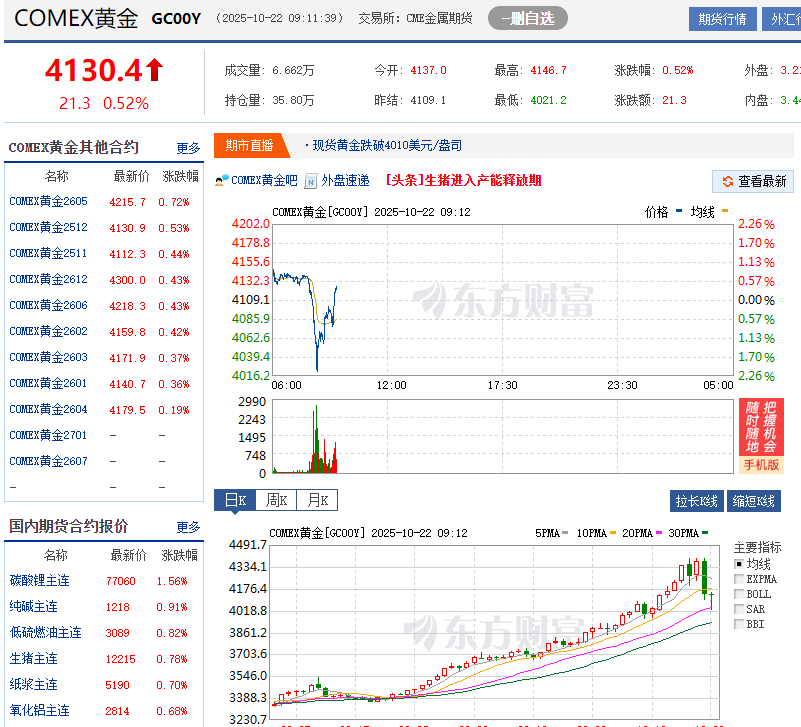The image size is (801, 727).
Task: Open 更多 link for COMEX黄金其他合约
Action: coord(188,148)
